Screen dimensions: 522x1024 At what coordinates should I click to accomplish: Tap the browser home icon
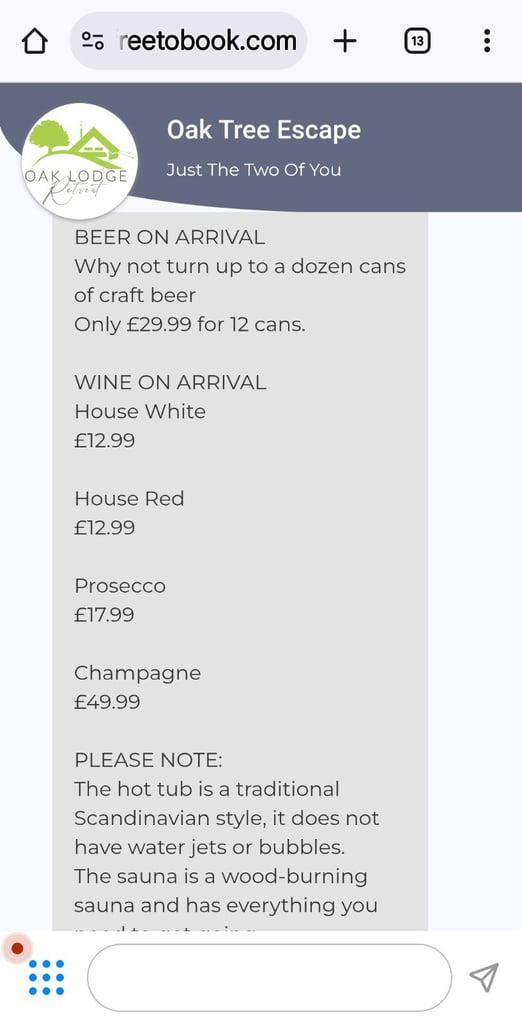click(35, 42)
